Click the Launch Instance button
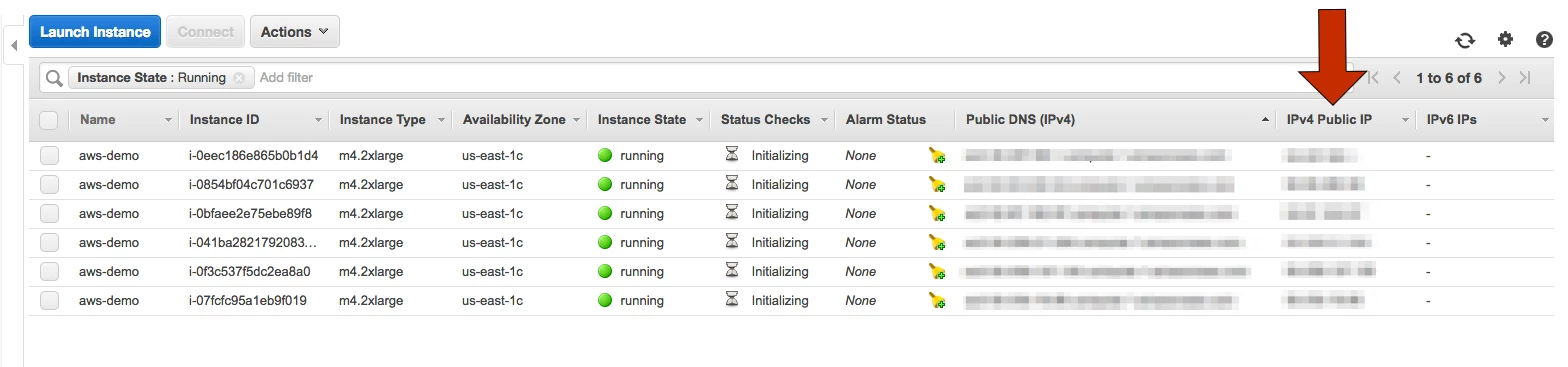The width and height of the screenshot is (1568, 367). pyautogui.click(x=95, y=32)
